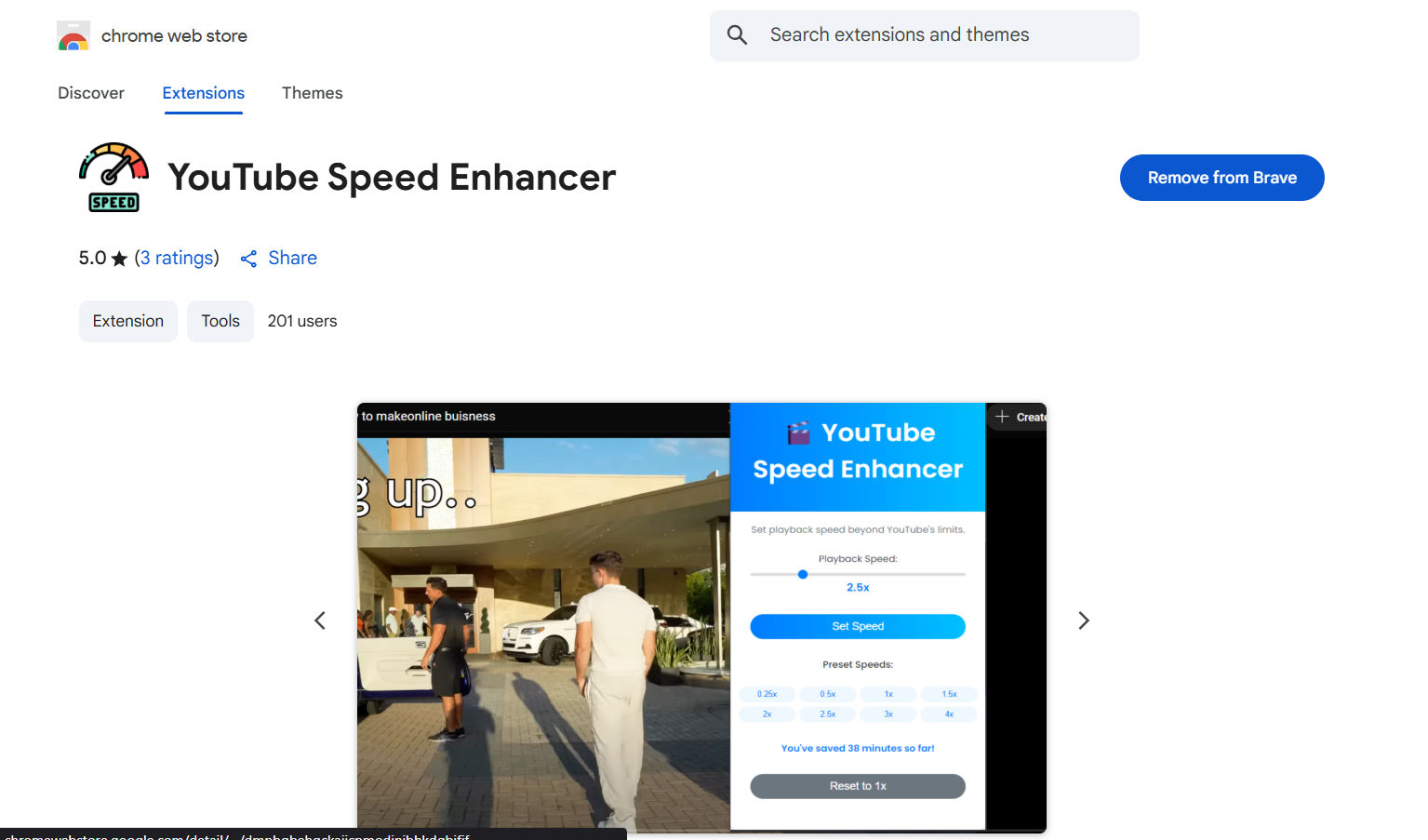Click the Share link
The image size is (1428, 840).
pyautogui.click(x=292, y=258)
